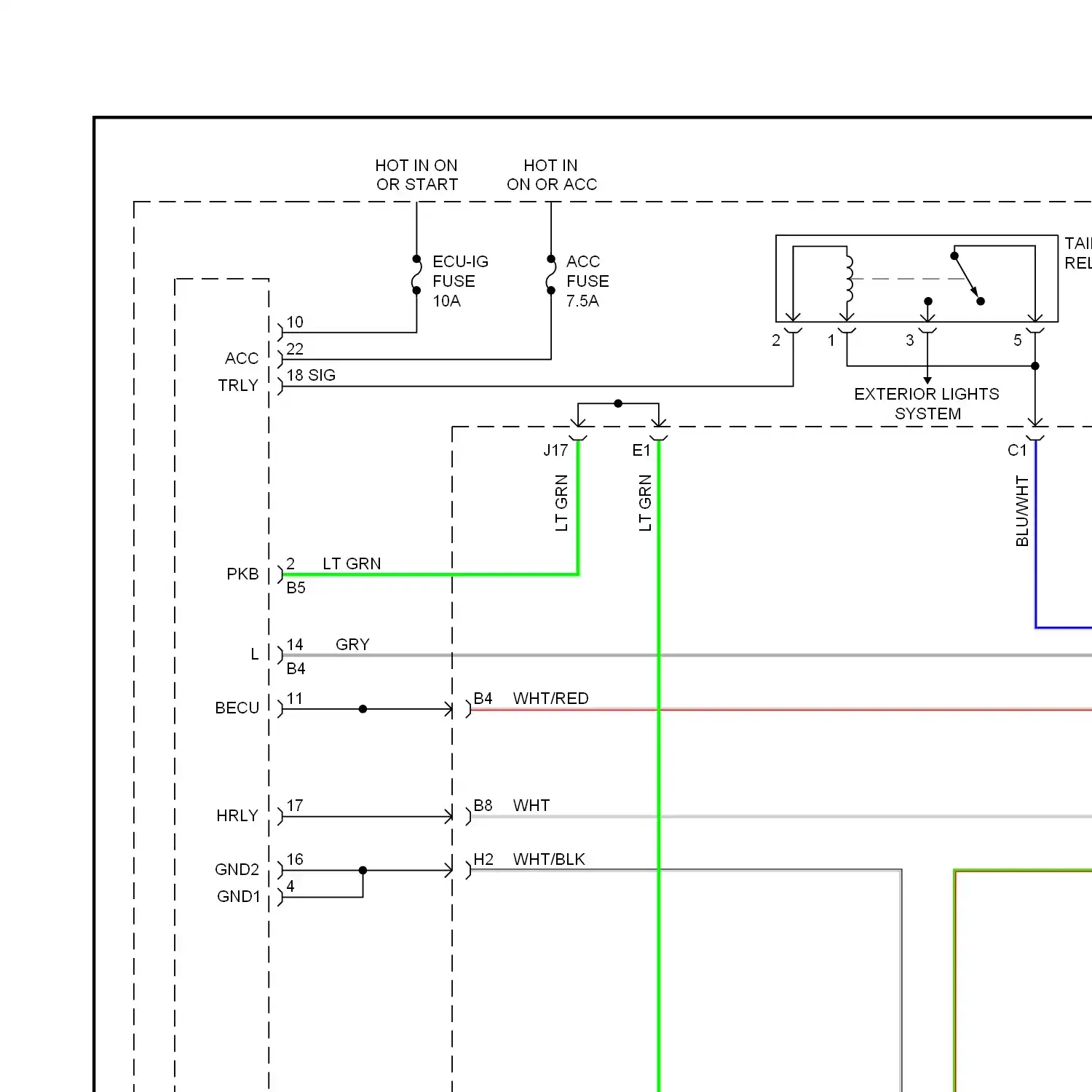Click the LT GRN label beside pin 2
This screenshot has height=1092, width=1092.
coord(352,563)
